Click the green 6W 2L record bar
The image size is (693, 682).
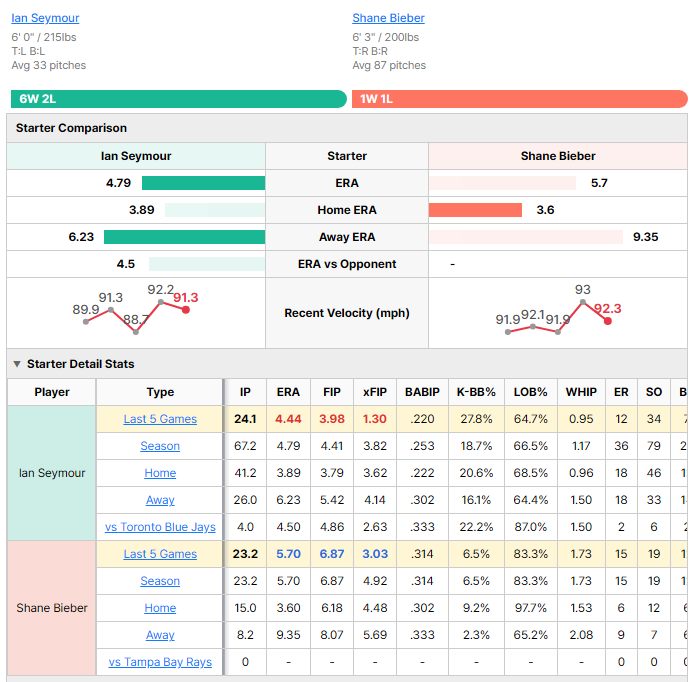click(179, 99)
